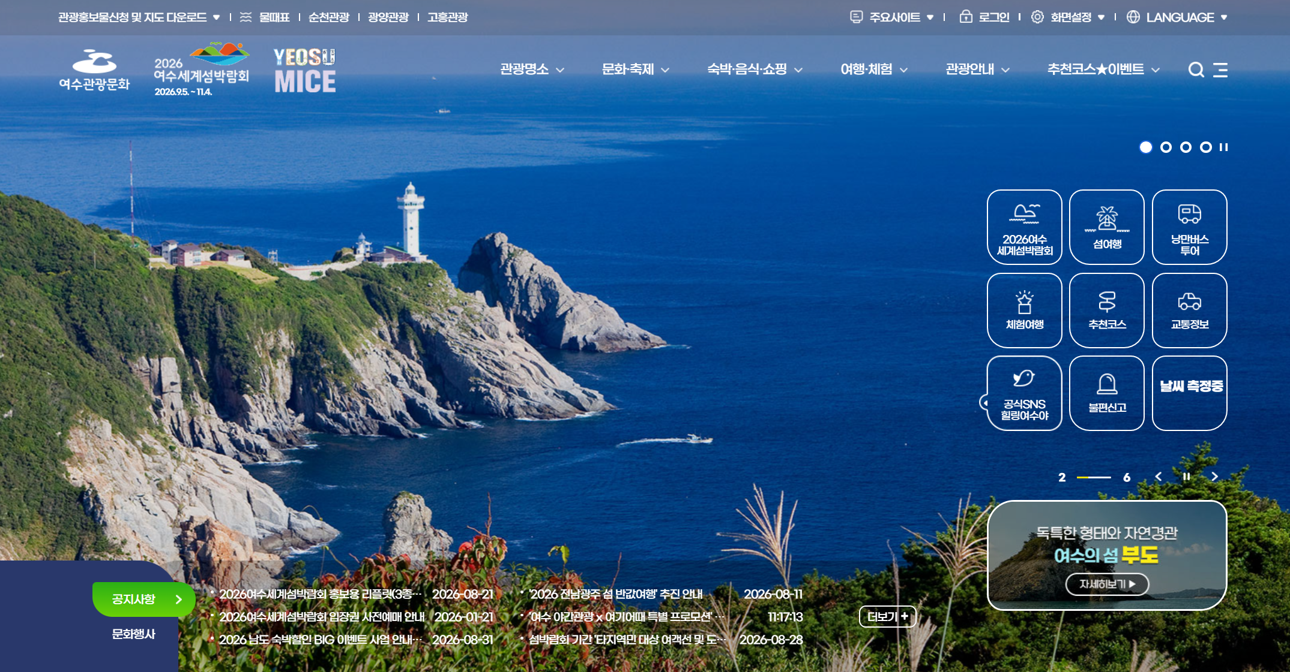1290x672 pixels.
Task: Open the 공식SNS 힐링여수야 icon
Action: pyautogui.click(x=1024, y=393)
